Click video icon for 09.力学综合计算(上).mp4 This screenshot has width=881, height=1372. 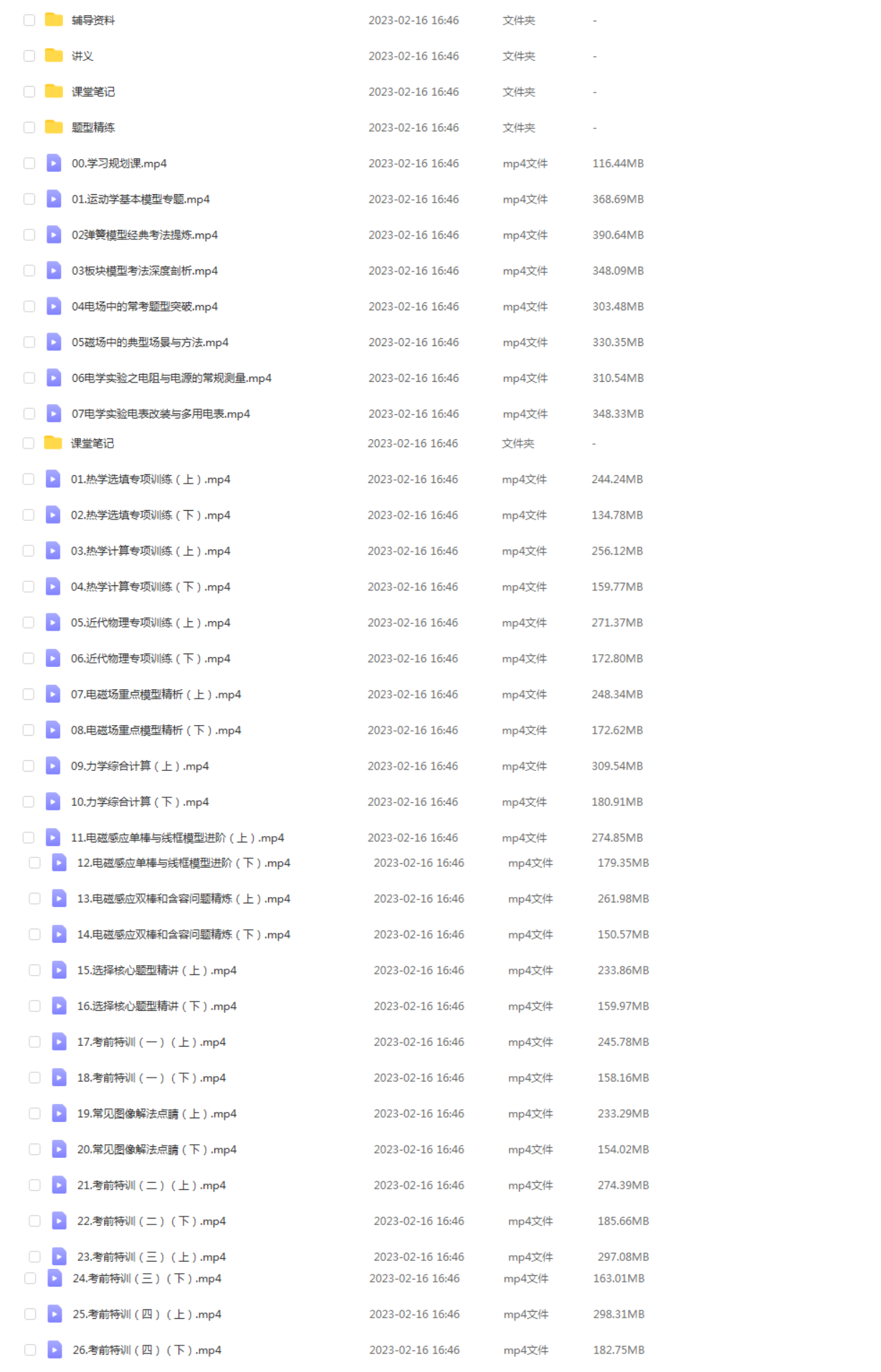tap(53, 765)
